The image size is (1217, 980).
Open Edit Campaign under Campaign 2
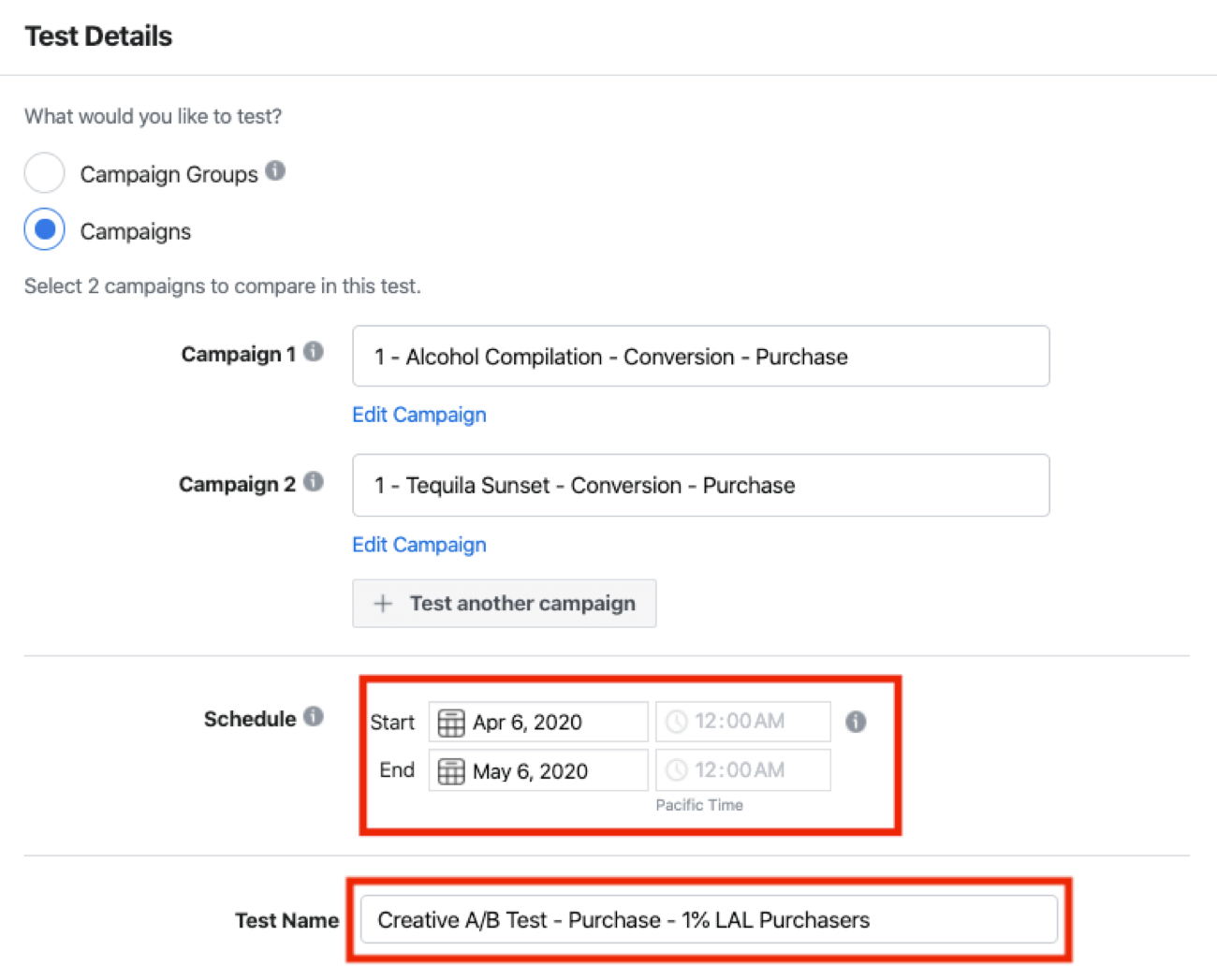(418, 545)
